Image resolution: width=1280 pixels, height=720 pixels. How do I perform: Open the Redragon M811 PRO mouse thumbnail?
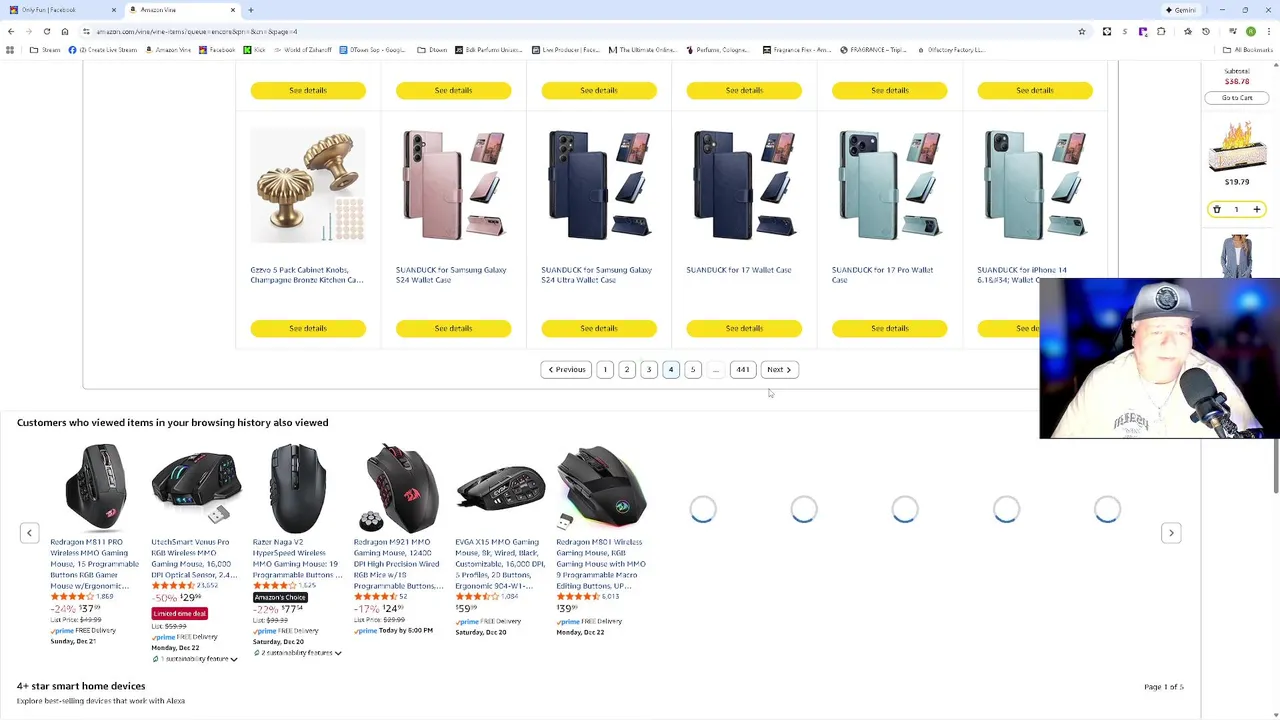tap(95, 488)
